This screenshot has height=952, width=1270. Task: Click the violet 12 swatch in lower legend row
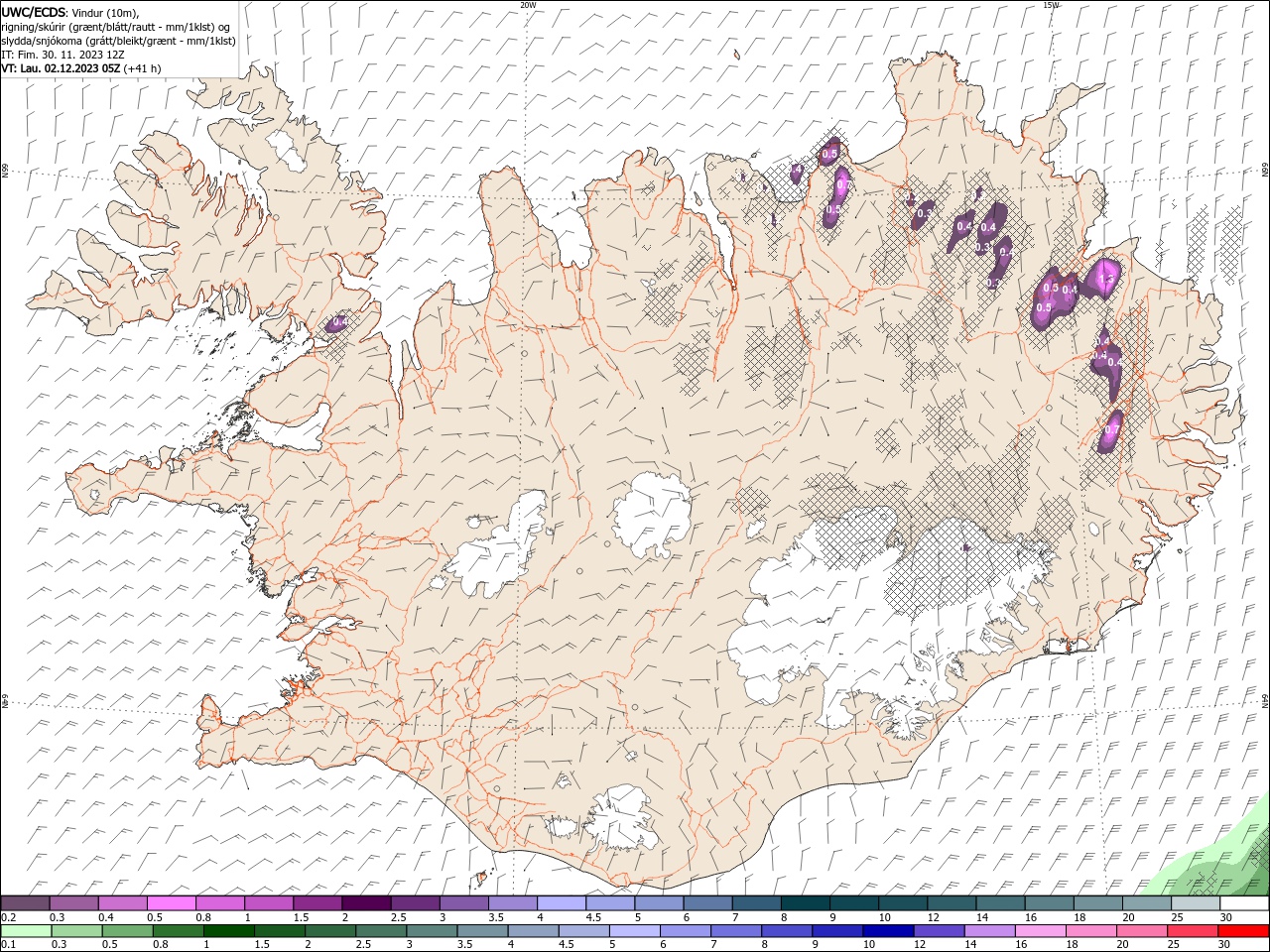tap(939, 931)
